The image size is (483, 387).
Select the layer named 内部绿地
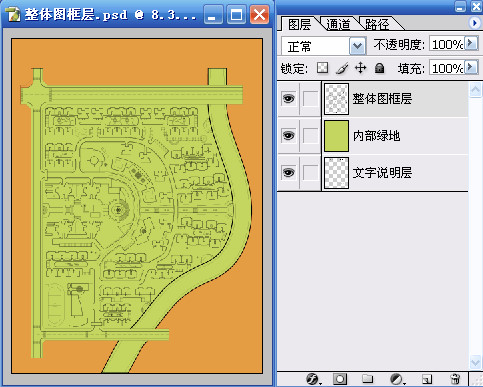click(x=376, y=136)
